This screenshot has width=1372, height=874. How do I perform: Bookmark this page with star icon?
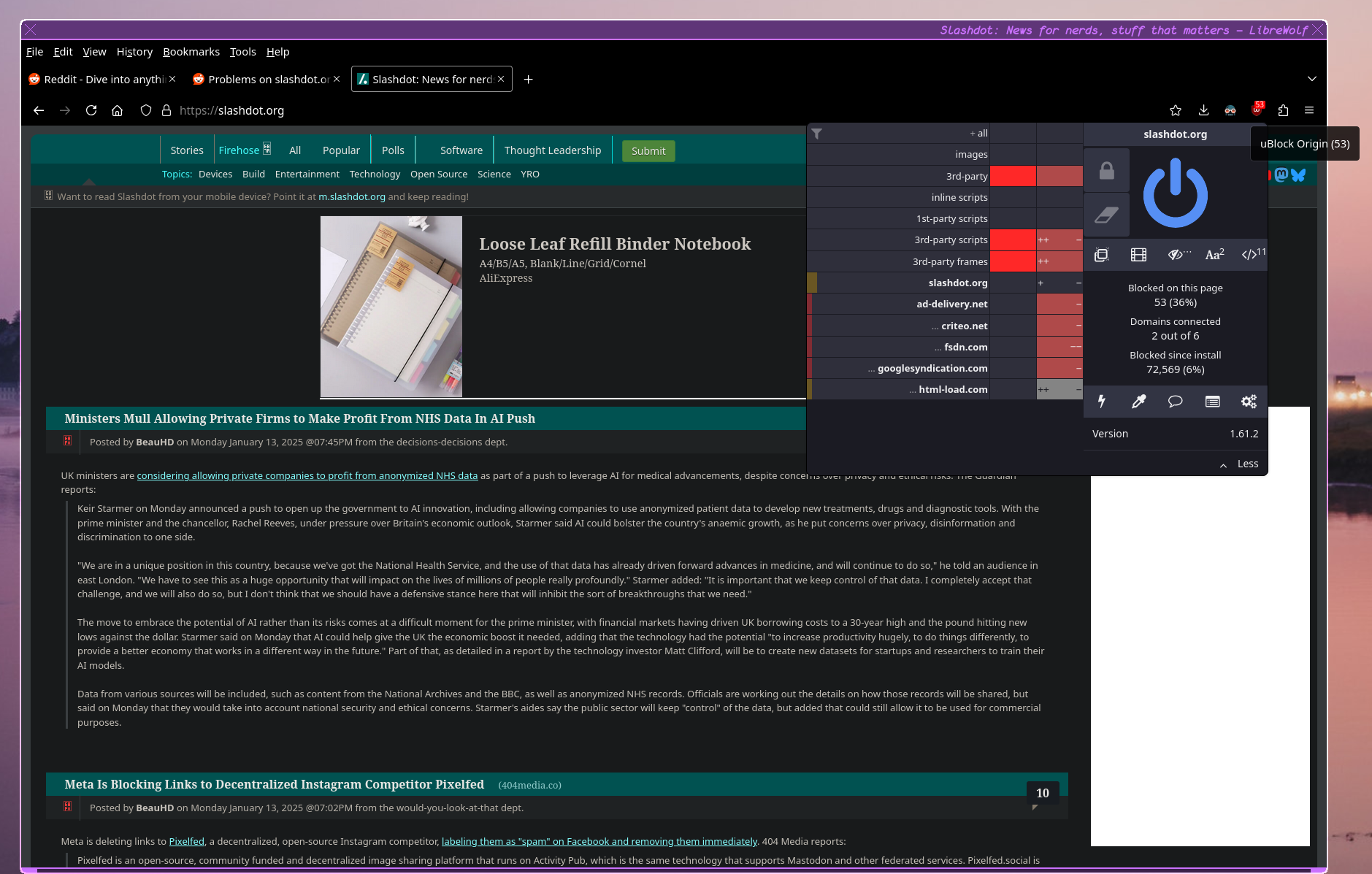point(1176,110)
